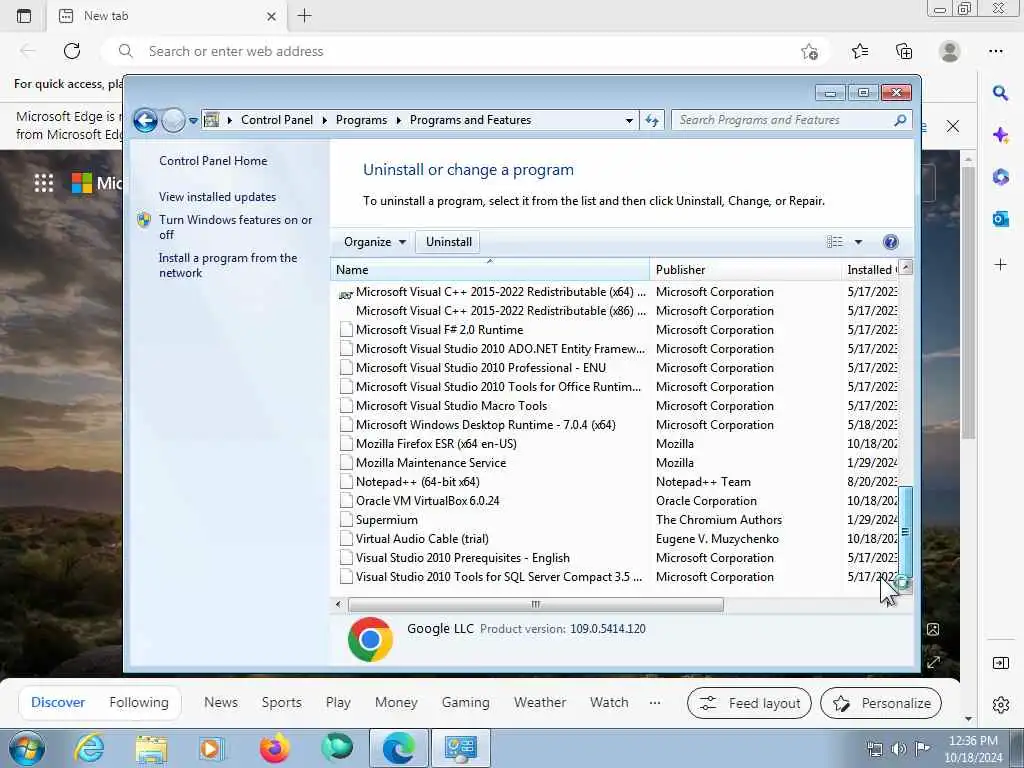Open the Gaming feed category
Viewport: 1024px width, 768px height.
click(466, 703)
